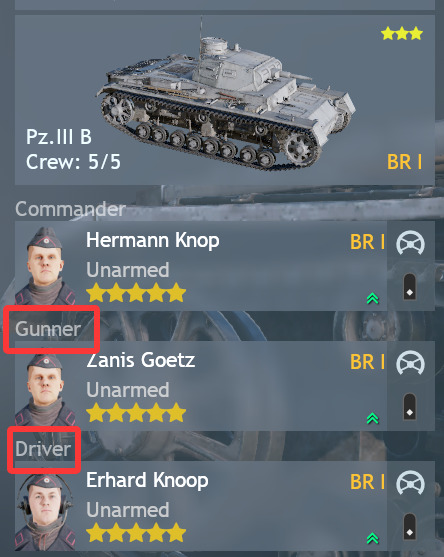Click Zanis Goetz's steering wheel icon

point(410,363)
